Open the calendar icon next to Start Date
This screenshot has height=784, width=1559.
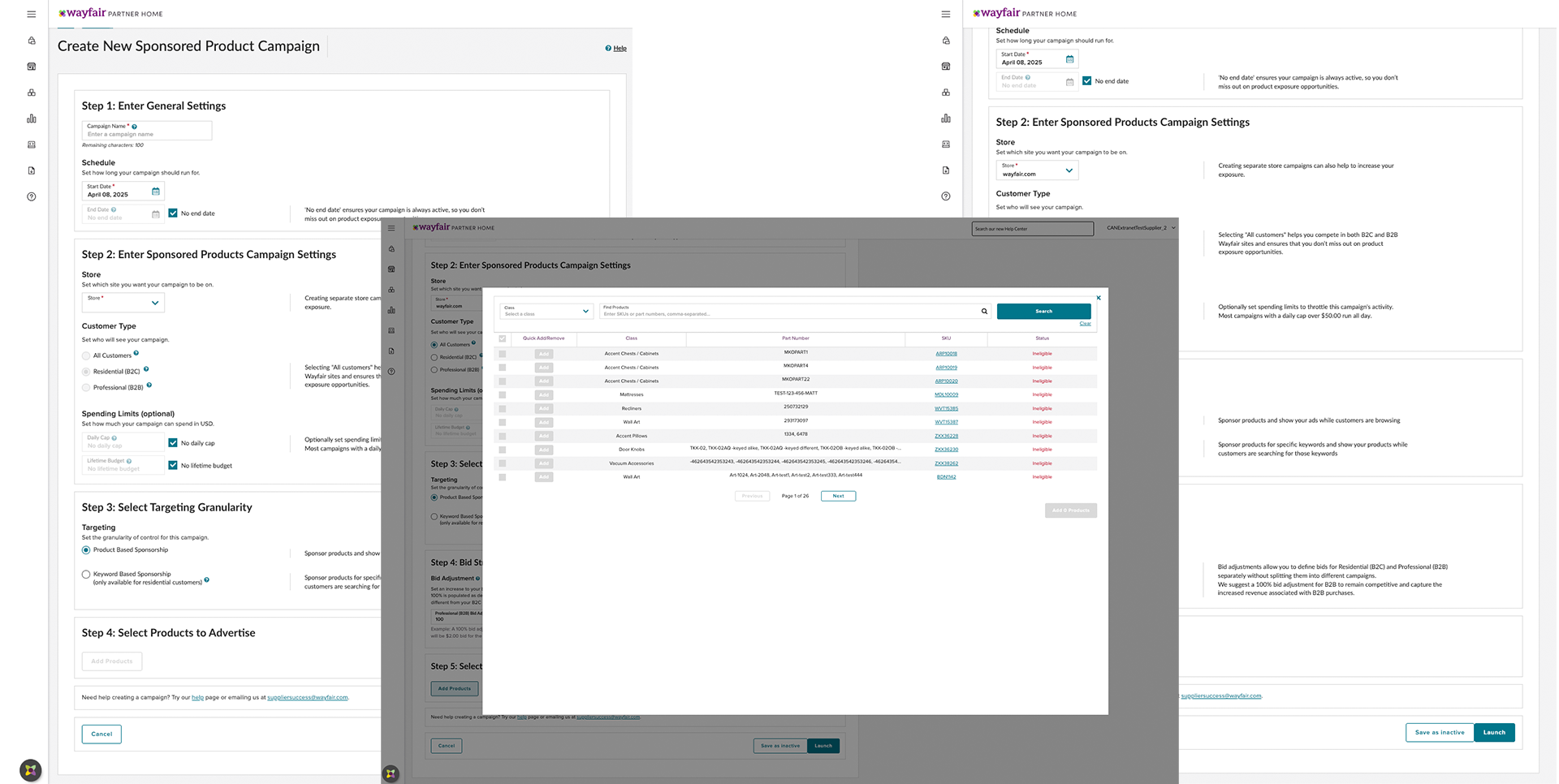click(x=156, y=190)
